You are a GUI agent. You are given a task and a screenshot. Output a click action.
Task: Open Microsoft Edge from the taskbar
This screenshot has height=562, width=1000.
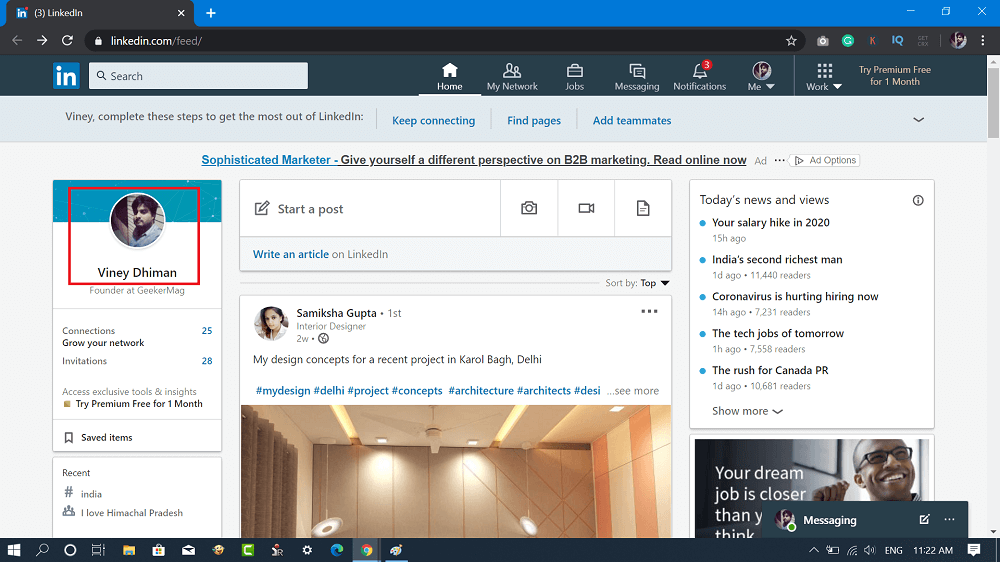click(x=337, y=550)
